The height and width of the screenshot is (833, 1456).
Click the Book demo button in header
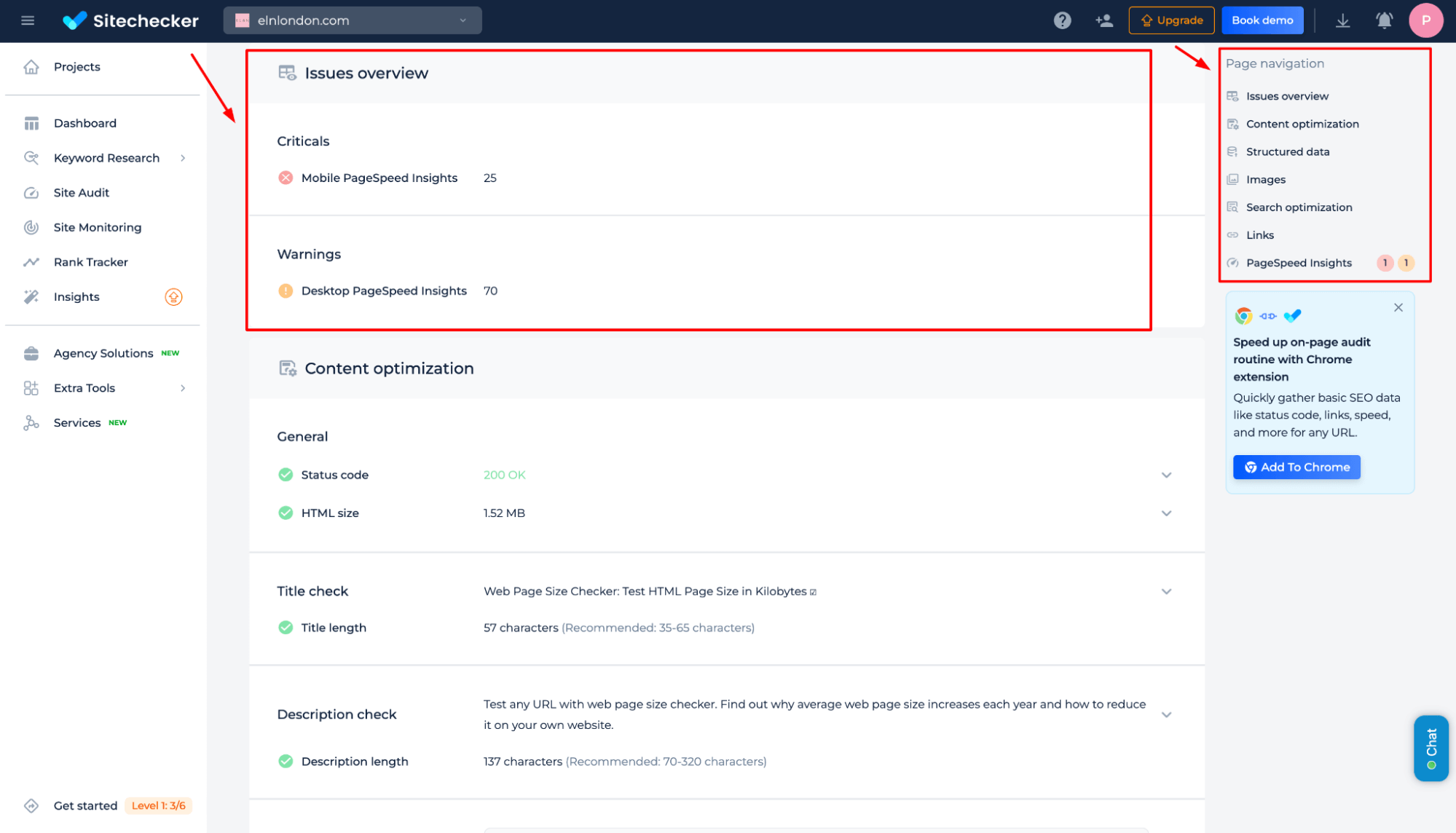(x=1262, y=20)
